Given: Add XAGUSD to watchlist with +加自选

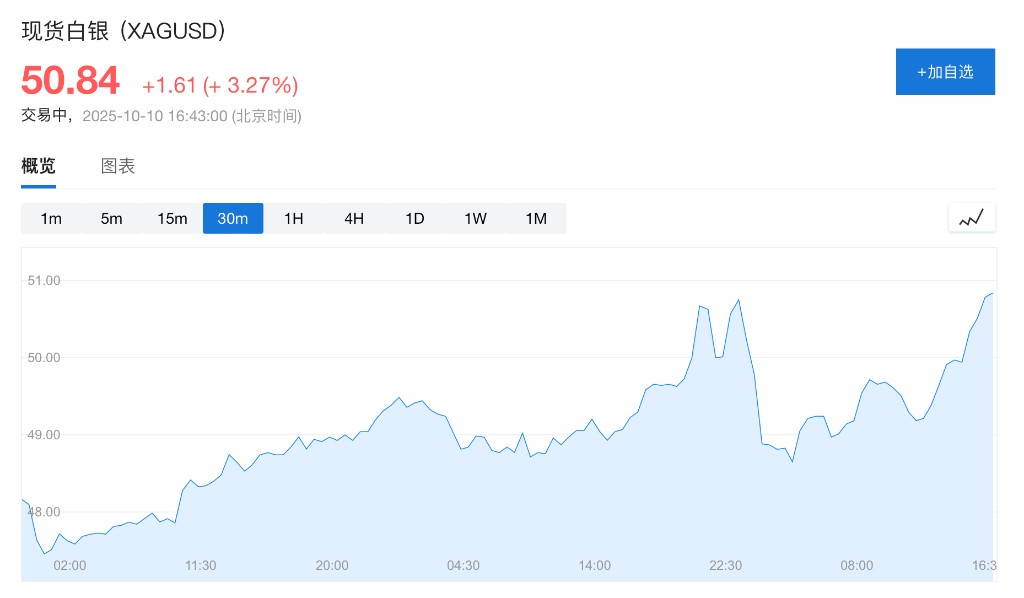Looking at the screenshot, I should (x=945, y=72).
